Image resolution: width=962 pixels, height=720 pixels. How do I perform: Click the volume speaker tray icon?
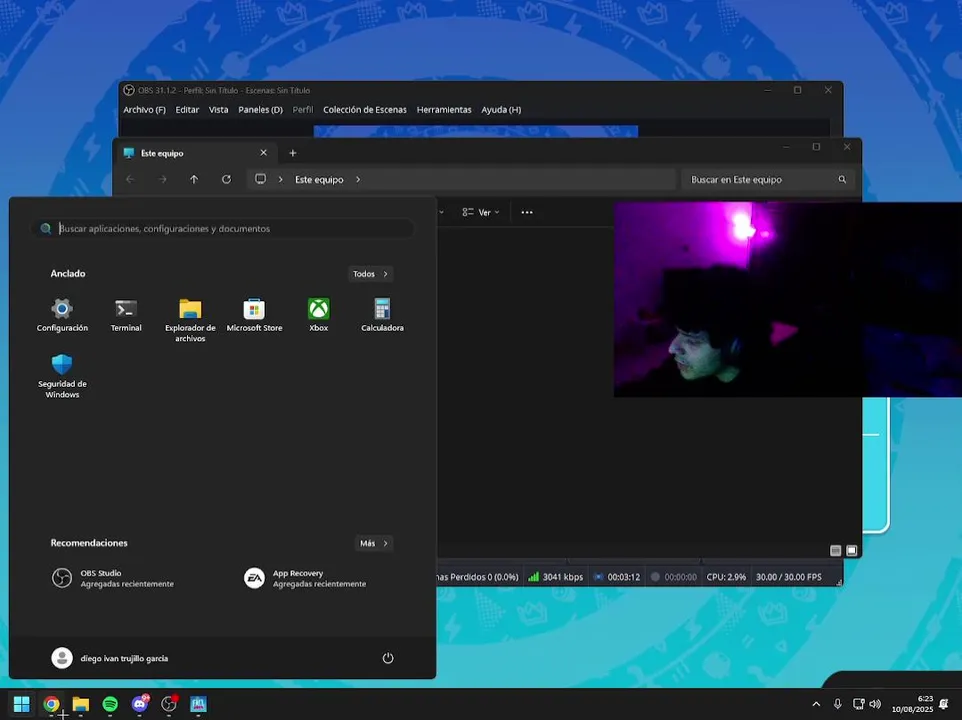coord(875,704)
